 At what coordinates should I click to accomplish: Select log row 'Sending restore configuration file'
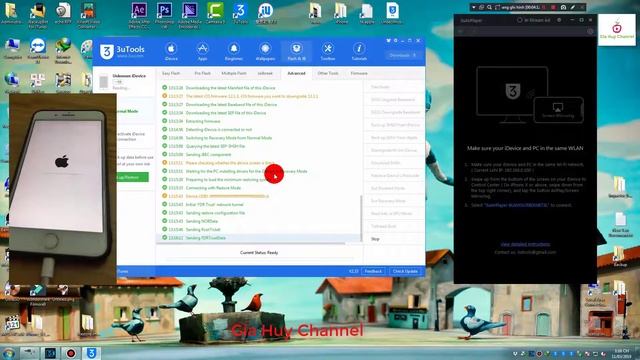(258, 213)
